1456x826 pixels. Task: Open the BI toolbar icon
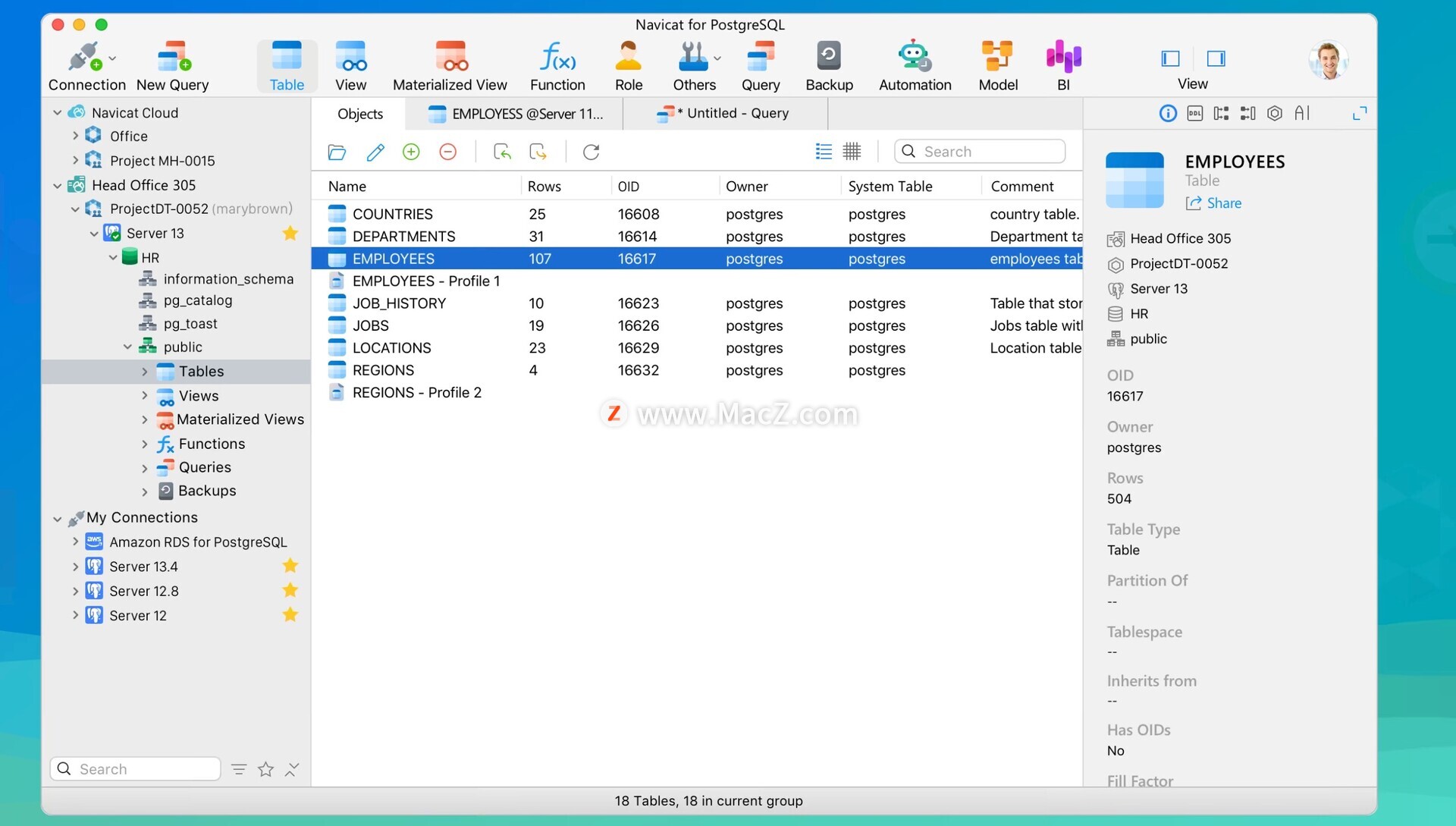pyautogui.click(x=1063, y=65)
